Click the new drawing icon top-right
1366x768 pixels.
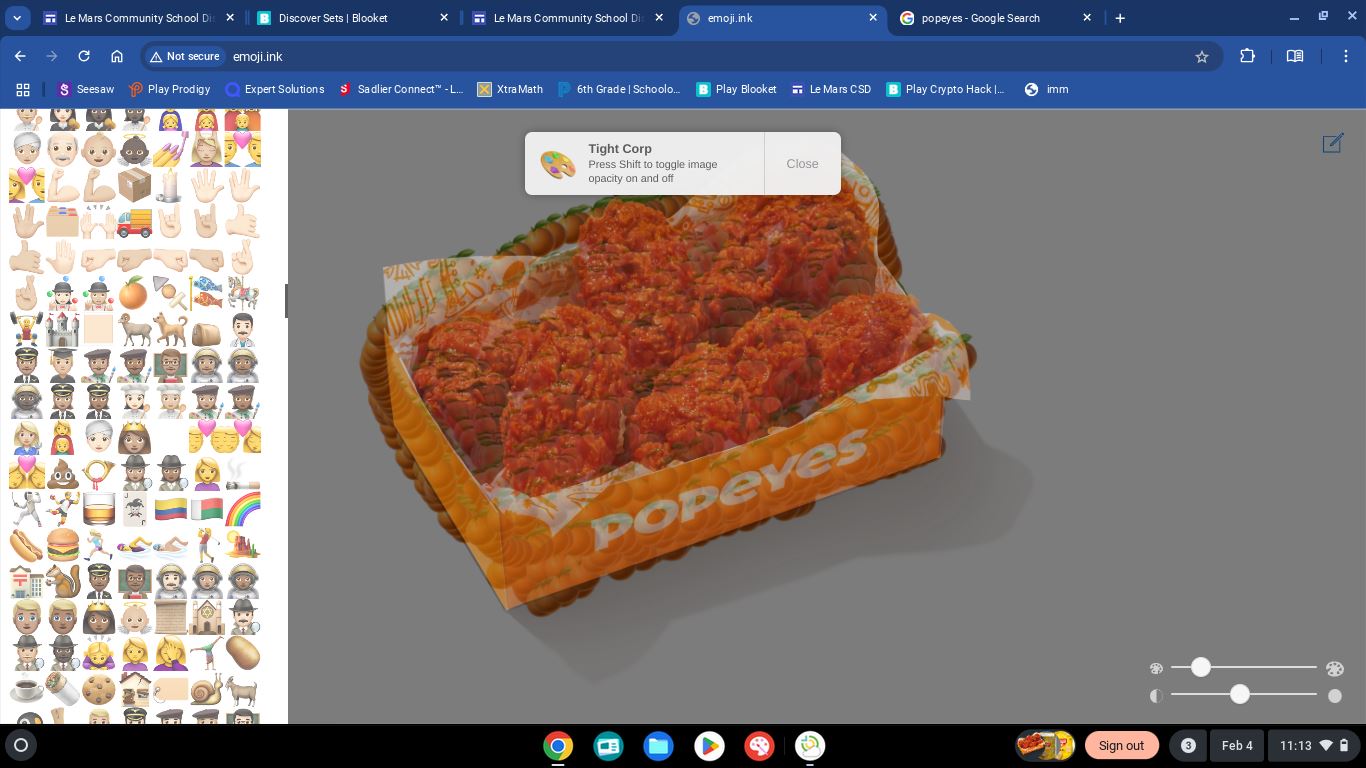[x=1332, y=144]
